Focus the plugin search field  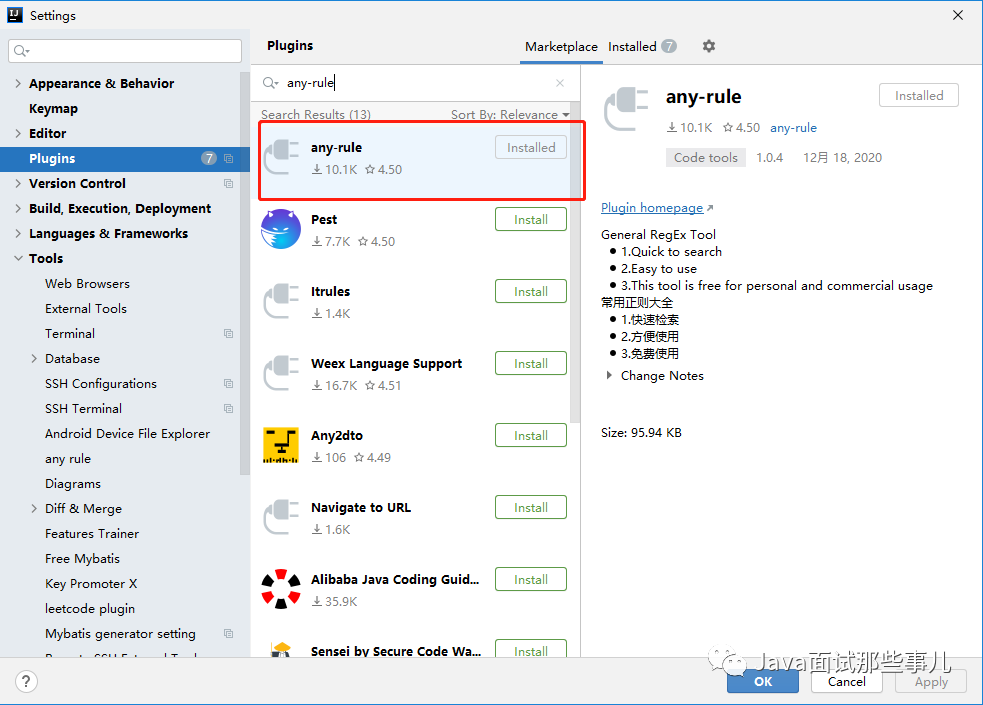tap(417, 83)
